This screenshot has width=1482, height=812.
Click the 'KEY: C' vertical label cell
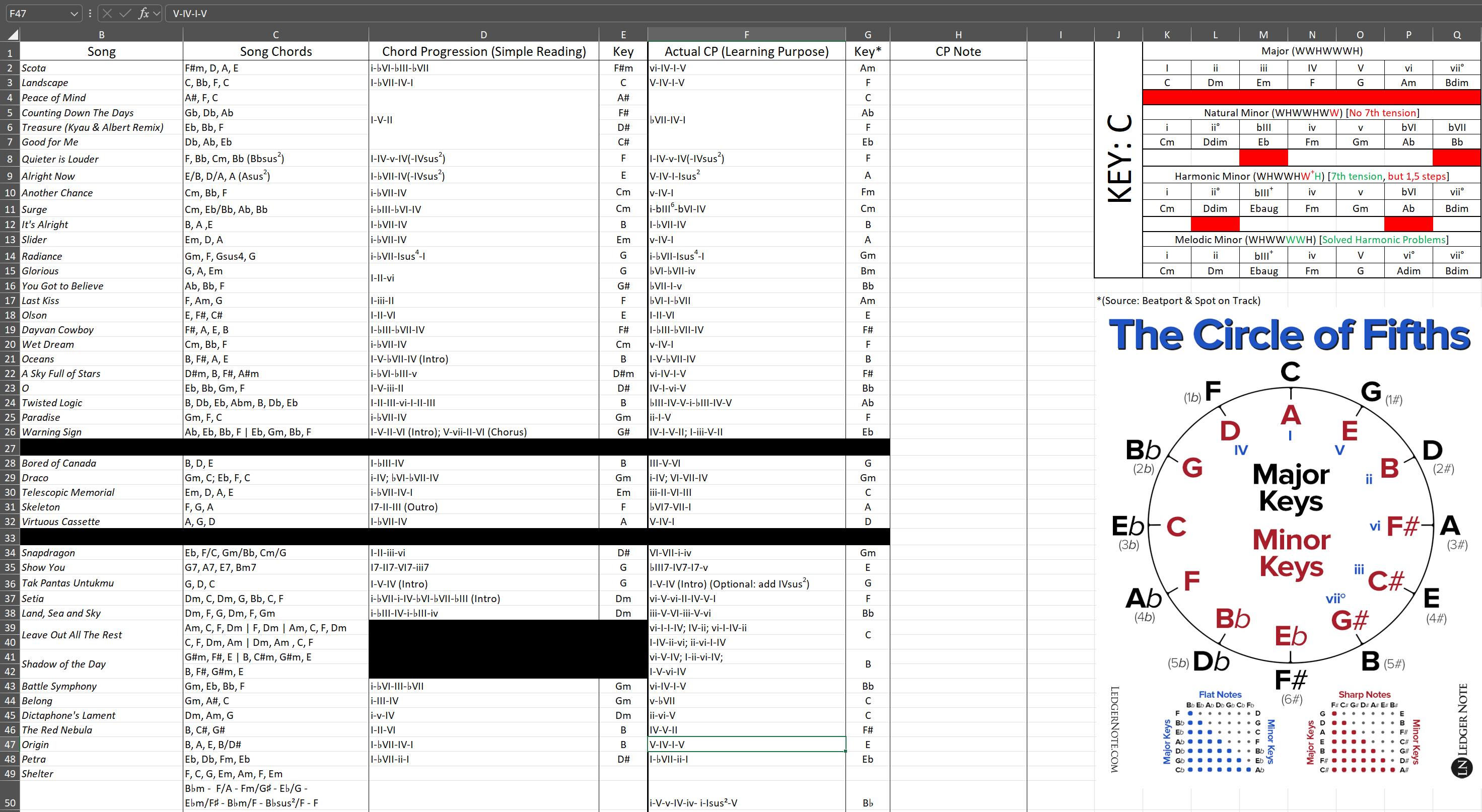click(1118, 159)
